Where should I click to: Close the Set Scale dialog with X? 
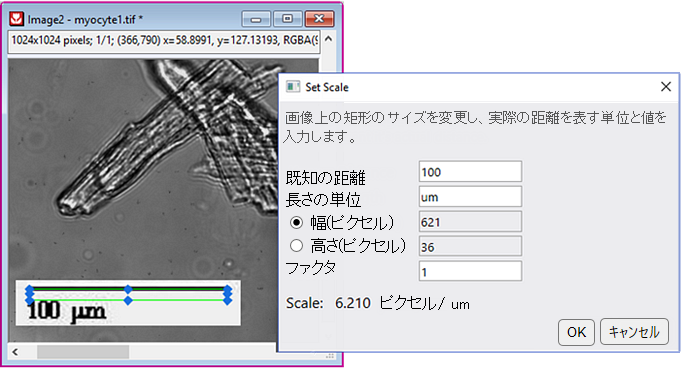666,86
